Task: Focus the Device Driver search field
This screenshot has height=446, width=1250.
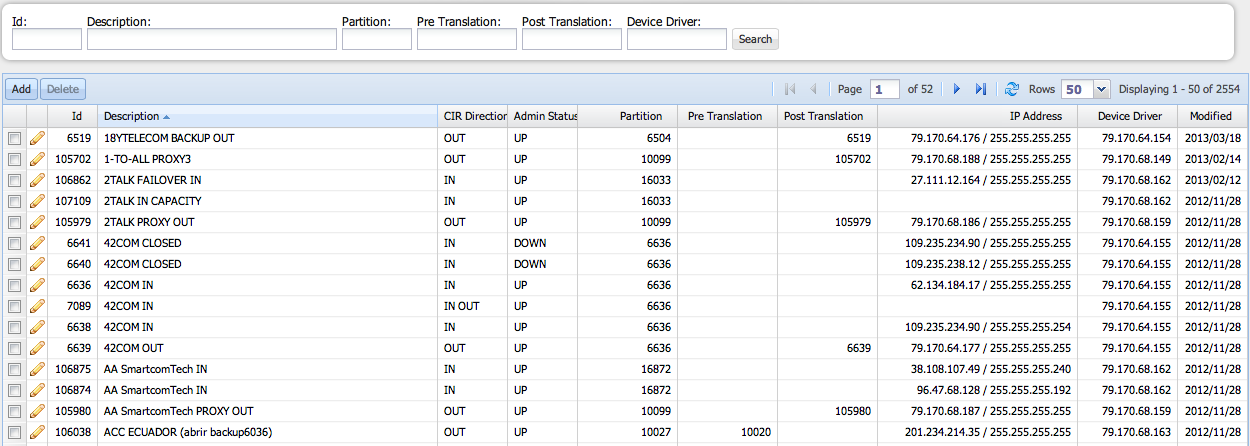Action: click(x=677, y=39)
